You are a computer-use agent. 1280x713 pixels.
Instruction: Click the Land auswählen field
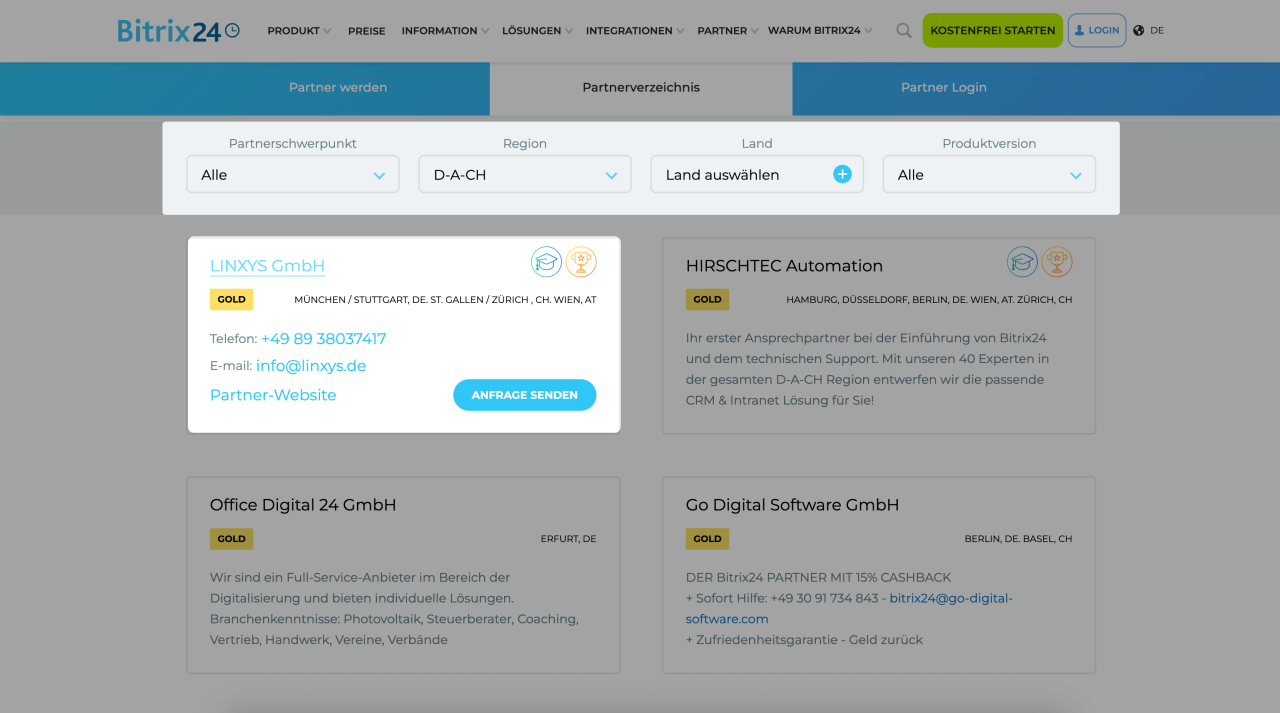pos(757,174)
